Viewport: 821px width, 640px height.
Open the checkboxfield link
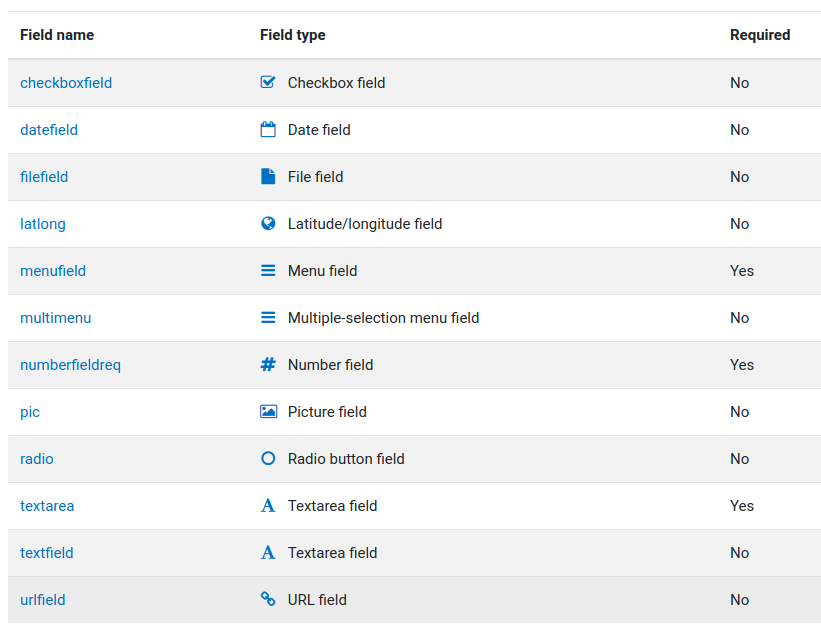click(66, 83)
